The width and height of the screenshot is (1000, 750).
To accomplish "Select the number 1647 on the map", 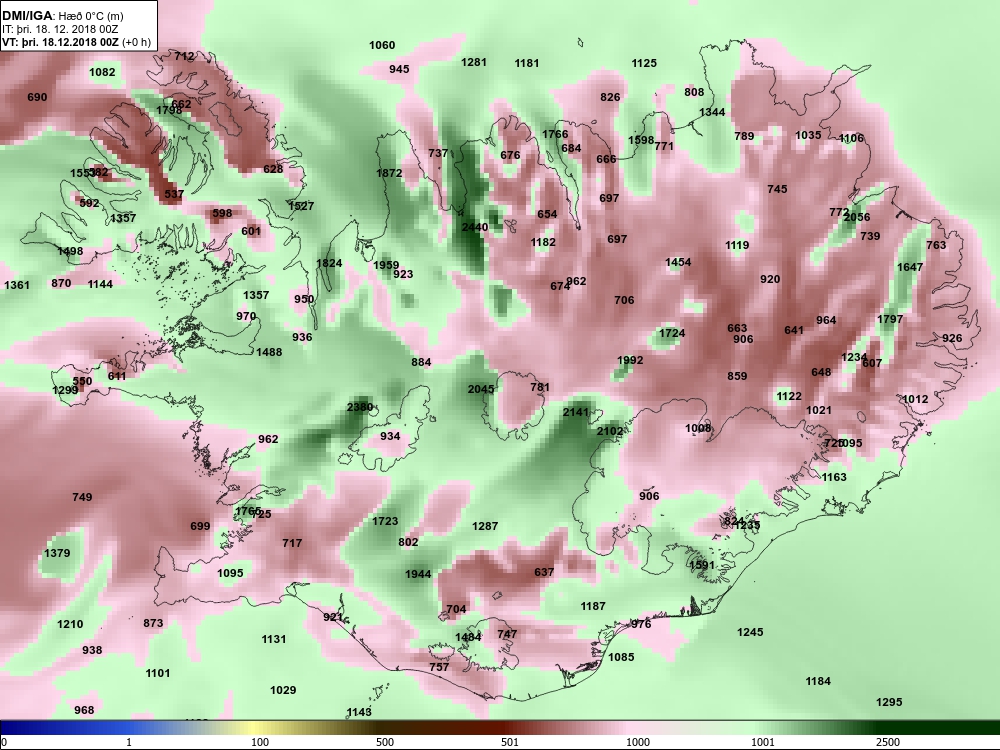I will coord(909,267).
